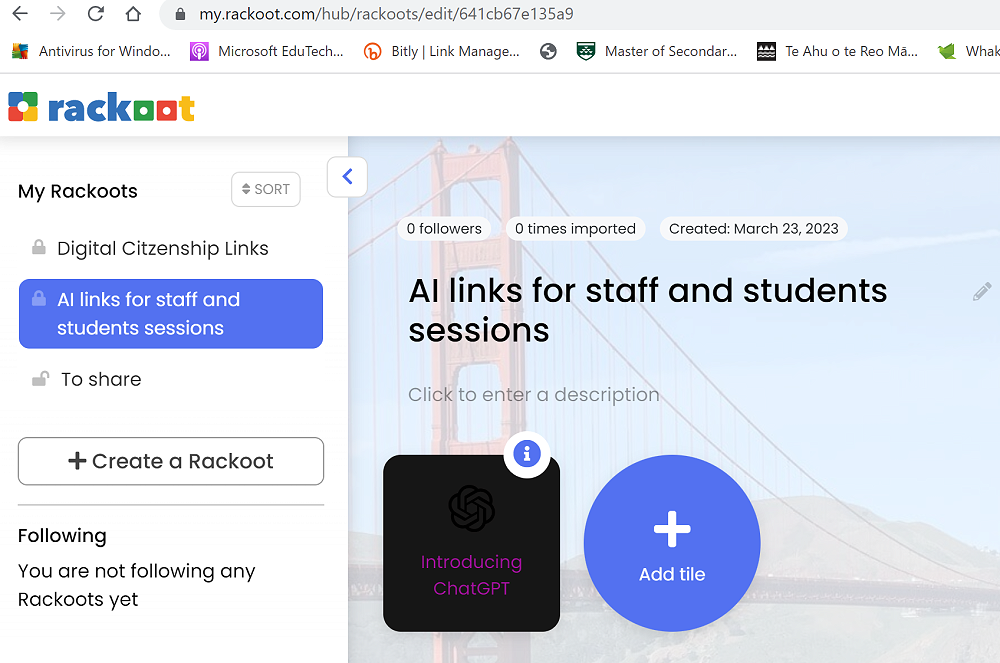Click the info icon on ChatGPT tile
1000x663 pixels.
point(526,455)
